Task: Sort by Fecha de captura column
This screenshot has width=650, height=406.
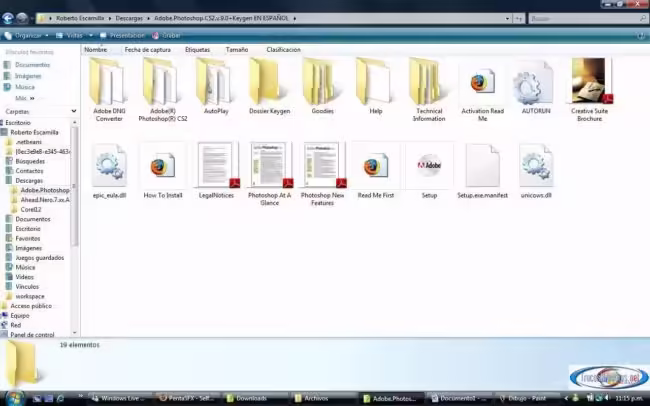Action: point(148,49)
